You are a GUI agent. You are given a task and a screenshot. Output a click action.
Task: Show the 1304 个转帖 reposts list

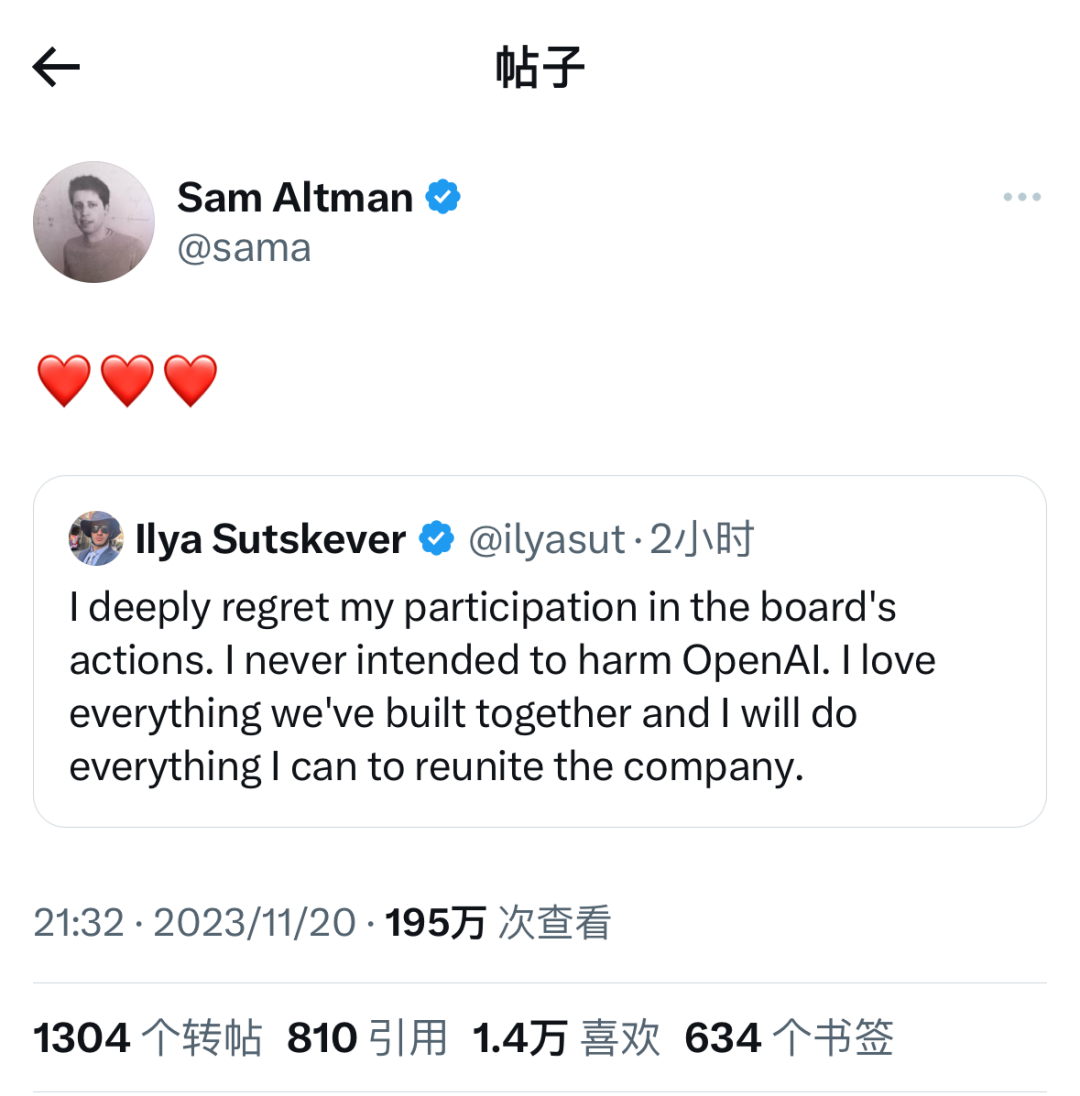pos(148,1039)
